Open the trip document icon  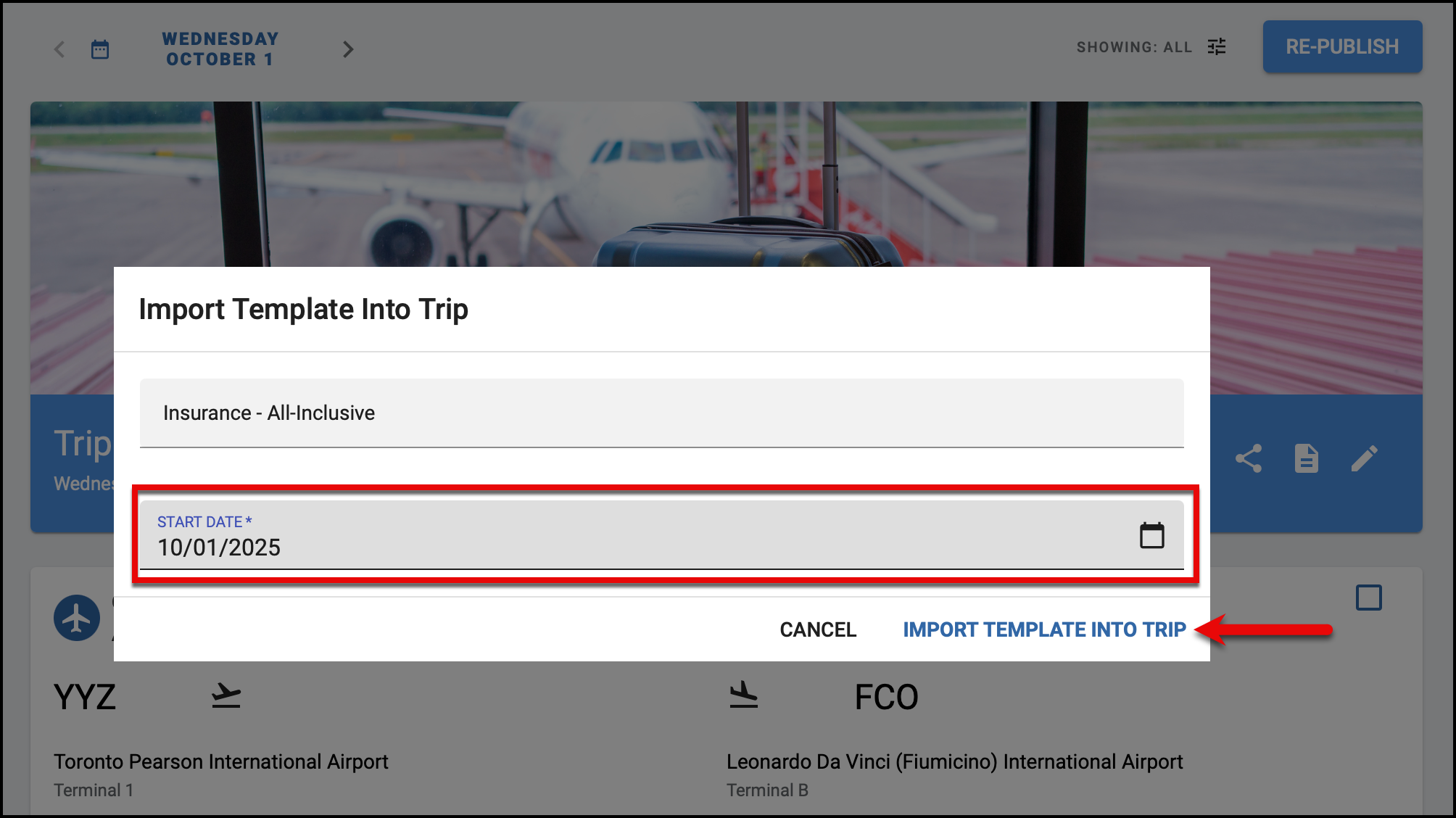[1307, 458]
